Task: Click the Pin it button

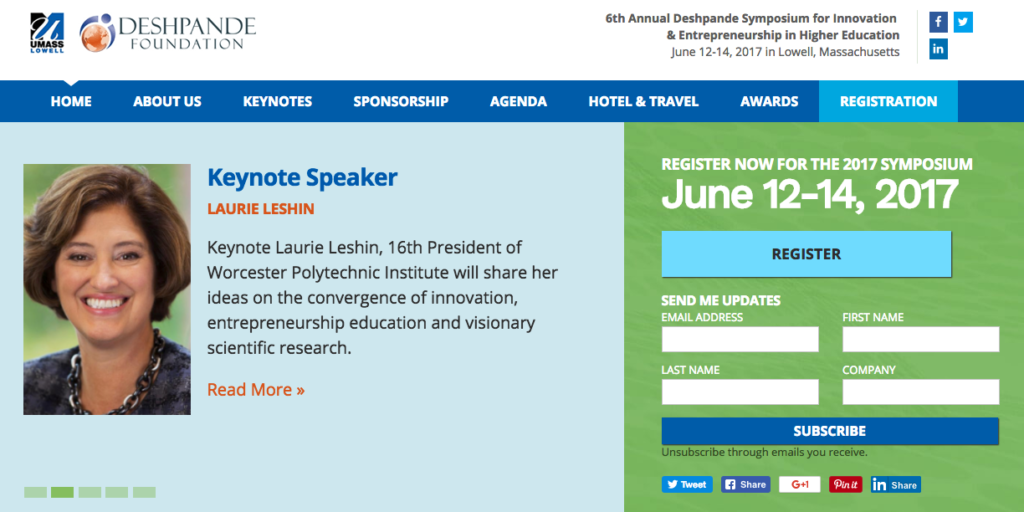Action: pyautogui.click(x=846, y=485)
